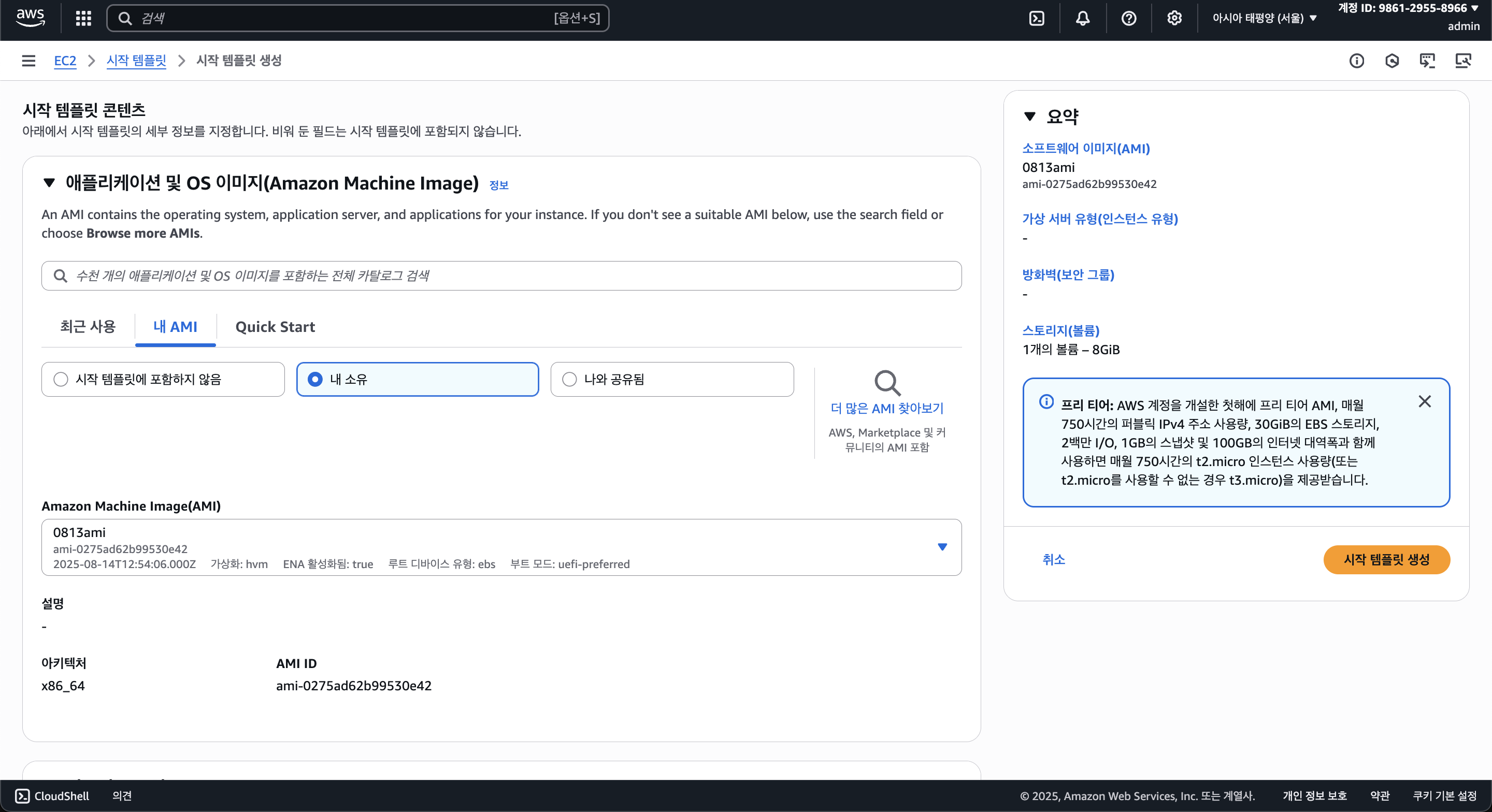1492x812 pixels.
Task: Open the settings gear in header
Action: 1174,18
